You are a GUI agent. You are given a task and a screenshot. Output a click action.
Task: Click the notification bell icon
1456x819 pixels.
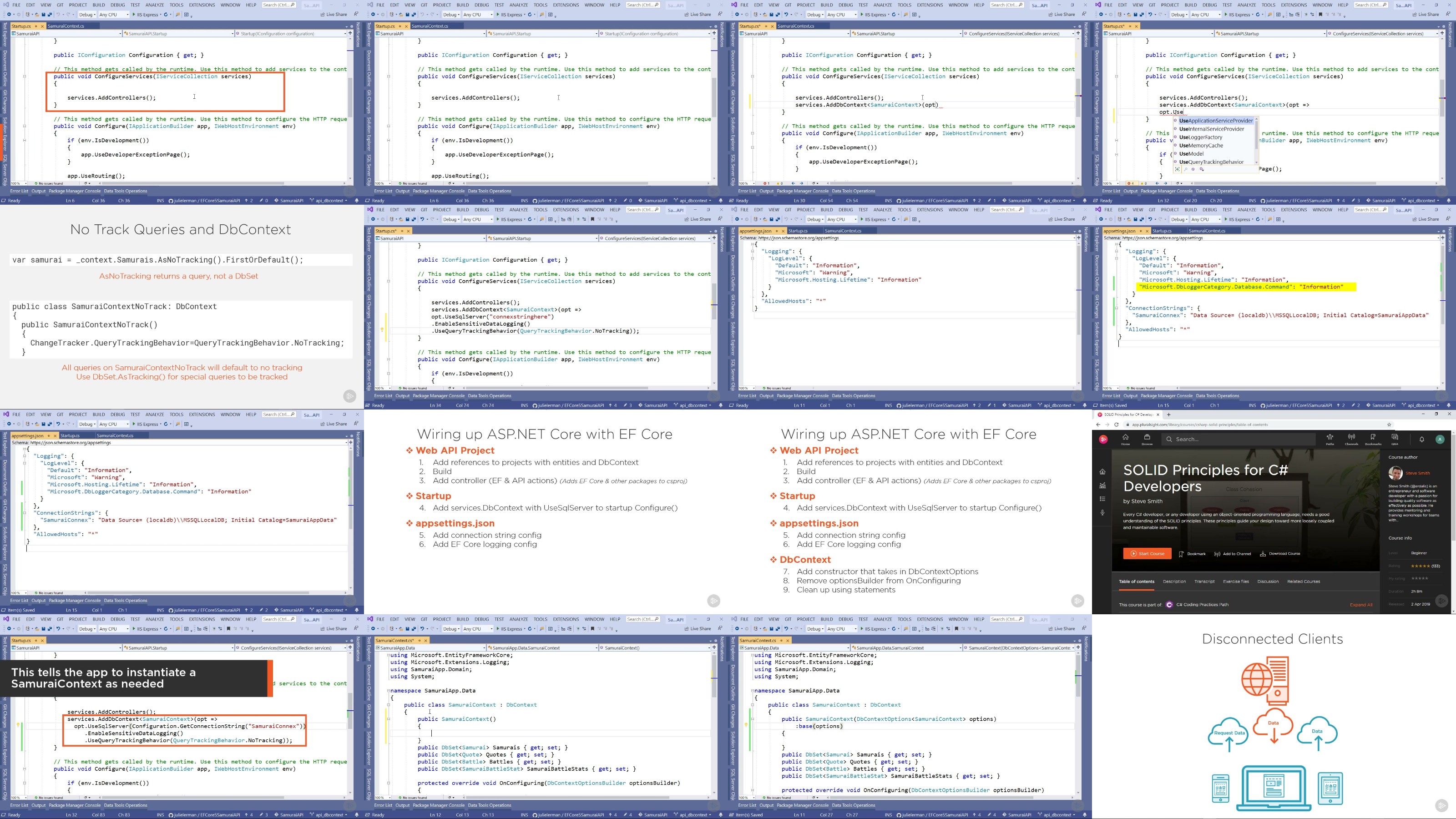[1421, 439]
